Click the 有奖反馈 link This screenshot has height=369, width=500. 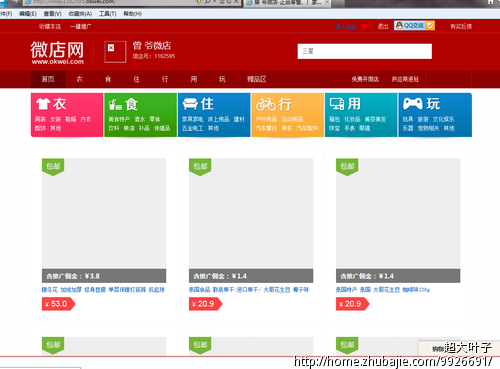(461, 26)
